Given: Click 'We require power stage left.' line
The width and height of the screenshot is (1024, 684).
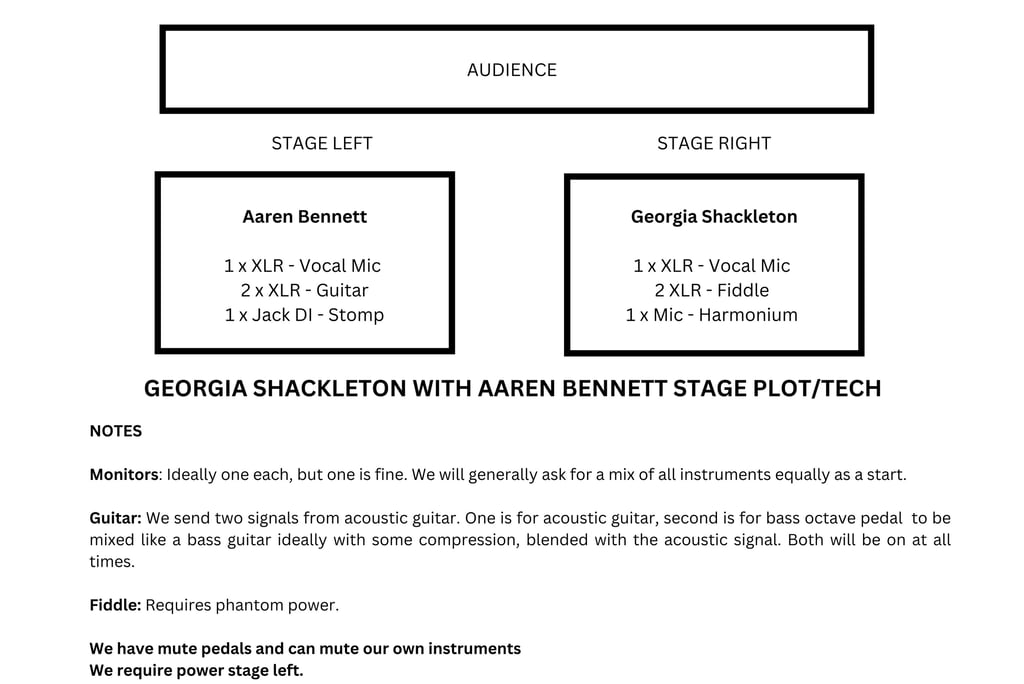Looking at the screenshot, I should click(x=196, y=670).
